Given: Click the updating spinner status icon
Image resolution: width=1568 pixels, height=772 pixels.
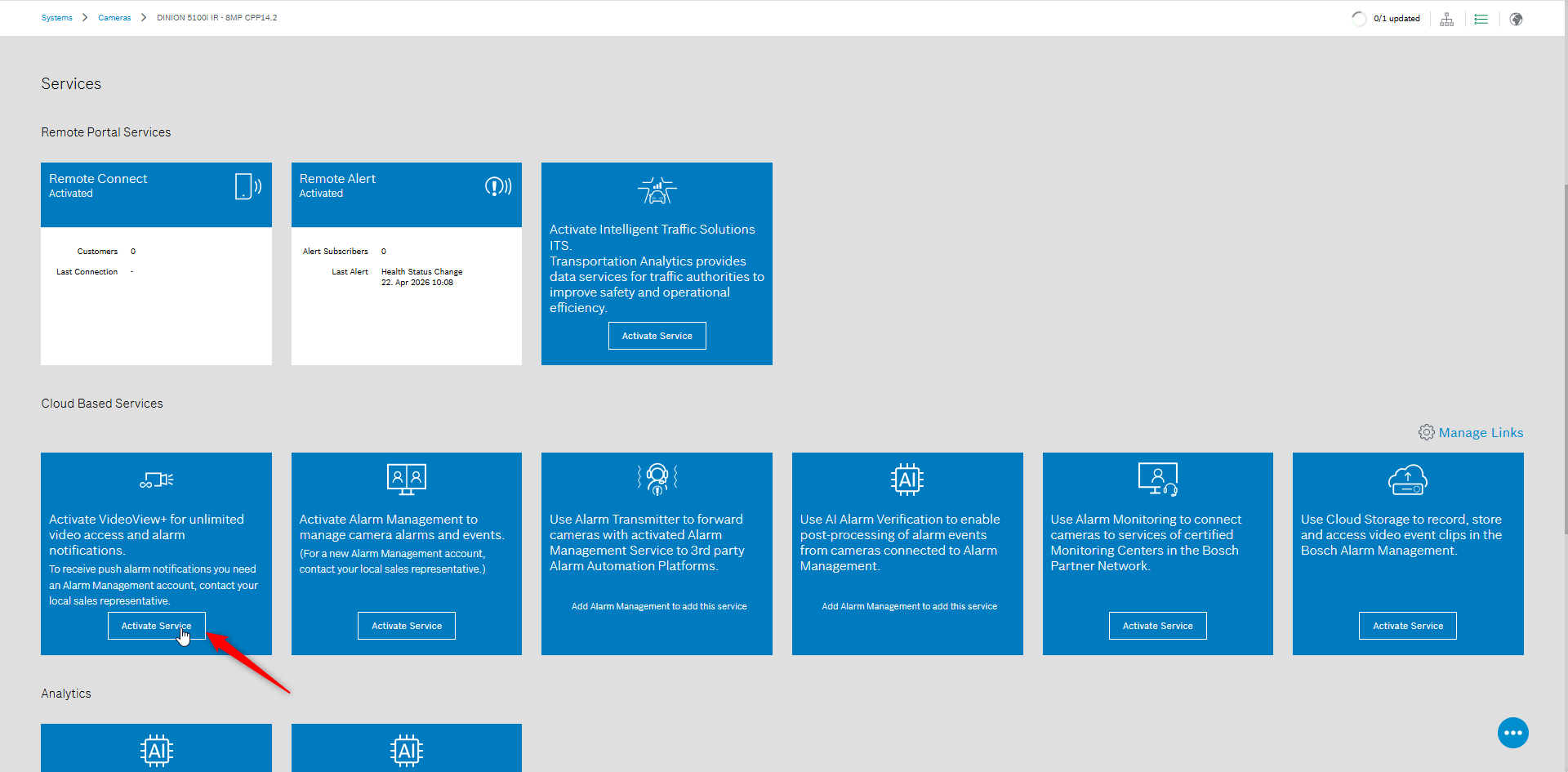Looking at the screenshot, I should point(1359,19).
